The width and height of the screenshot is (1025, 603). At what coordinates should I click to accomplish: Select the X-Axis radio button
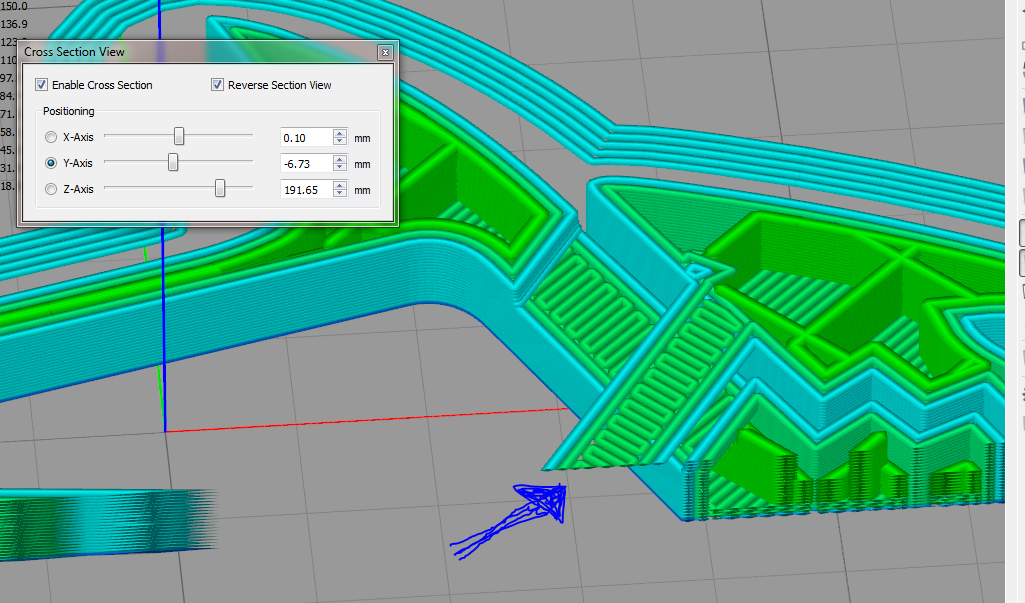coord(51,137)
